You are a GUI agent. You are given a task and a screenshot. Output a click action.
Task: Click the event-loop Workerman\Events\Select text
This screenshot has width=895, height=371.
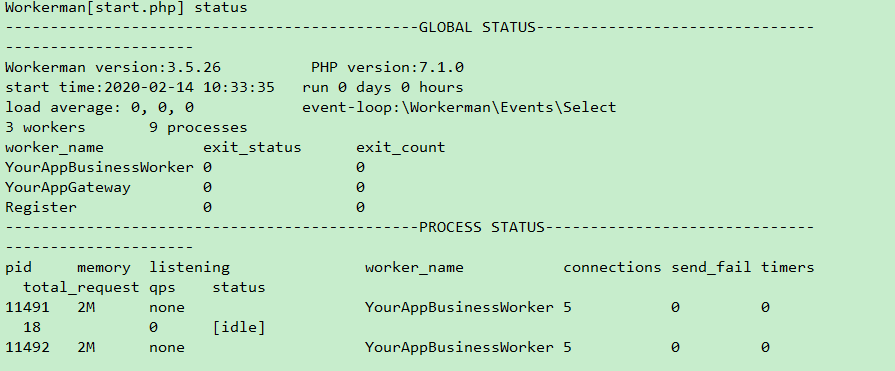[x=459, y=107]
